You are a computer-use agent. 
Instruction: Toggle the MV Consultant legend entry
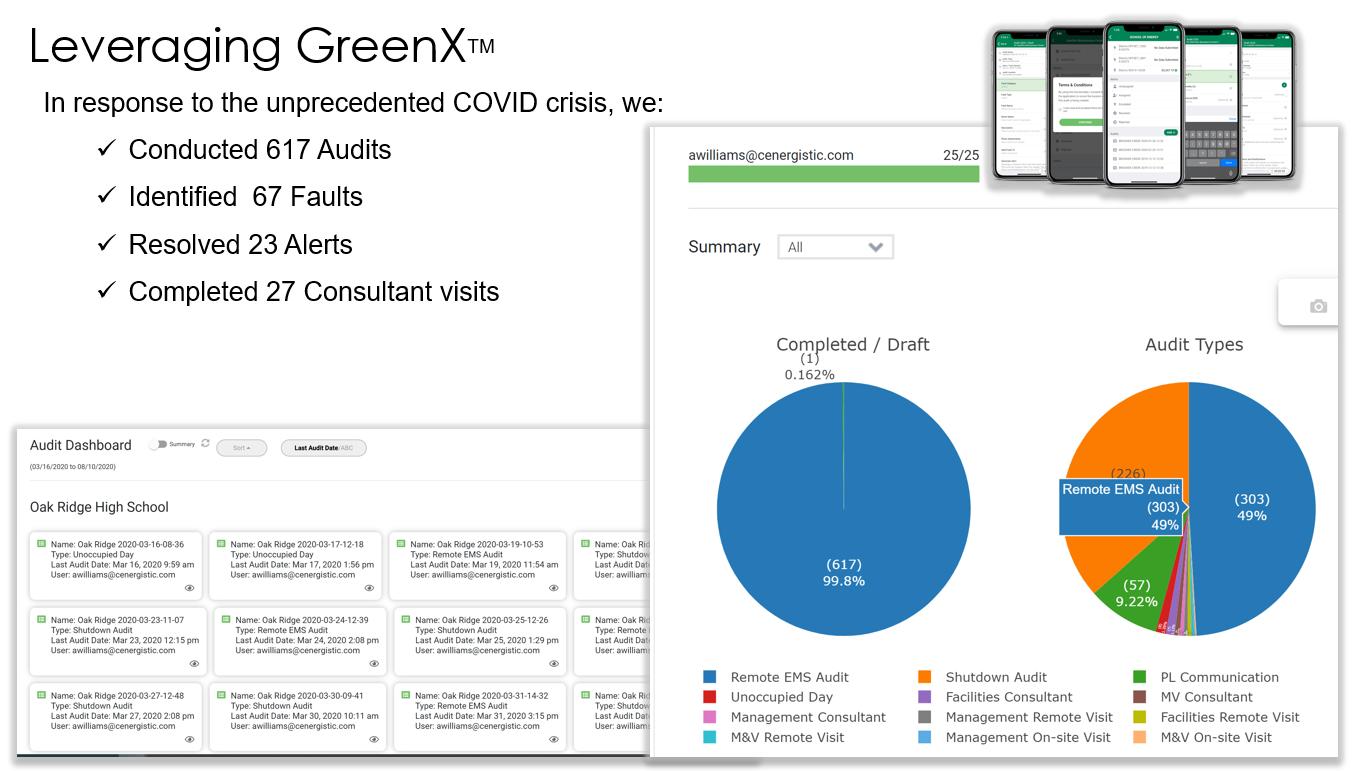click(1193, 697)
